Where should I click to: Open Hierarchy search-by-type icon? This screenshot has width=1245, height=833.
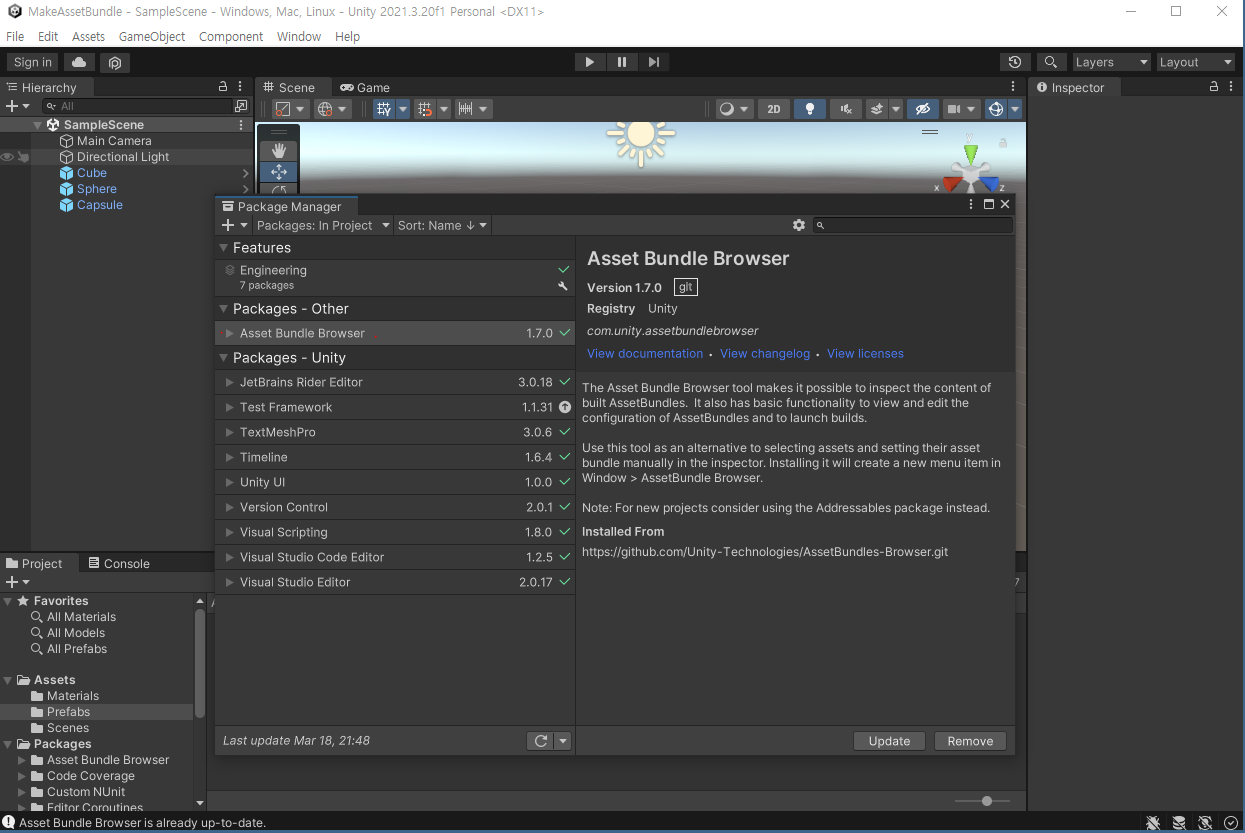point(240,106)
